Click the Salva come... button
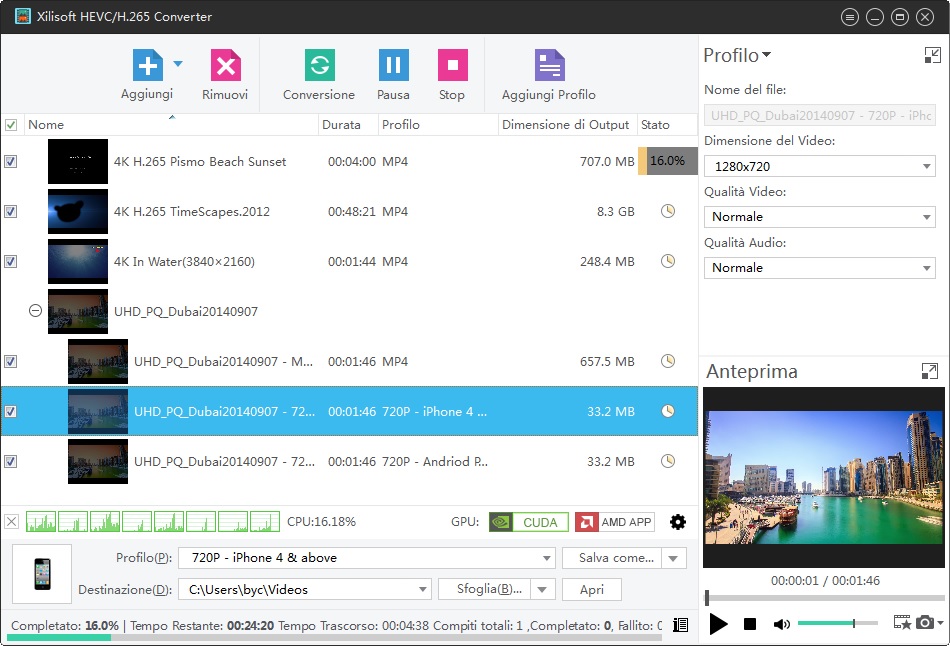Image resolution: width=950 pixels, height=646 pixels. [612, 558]
